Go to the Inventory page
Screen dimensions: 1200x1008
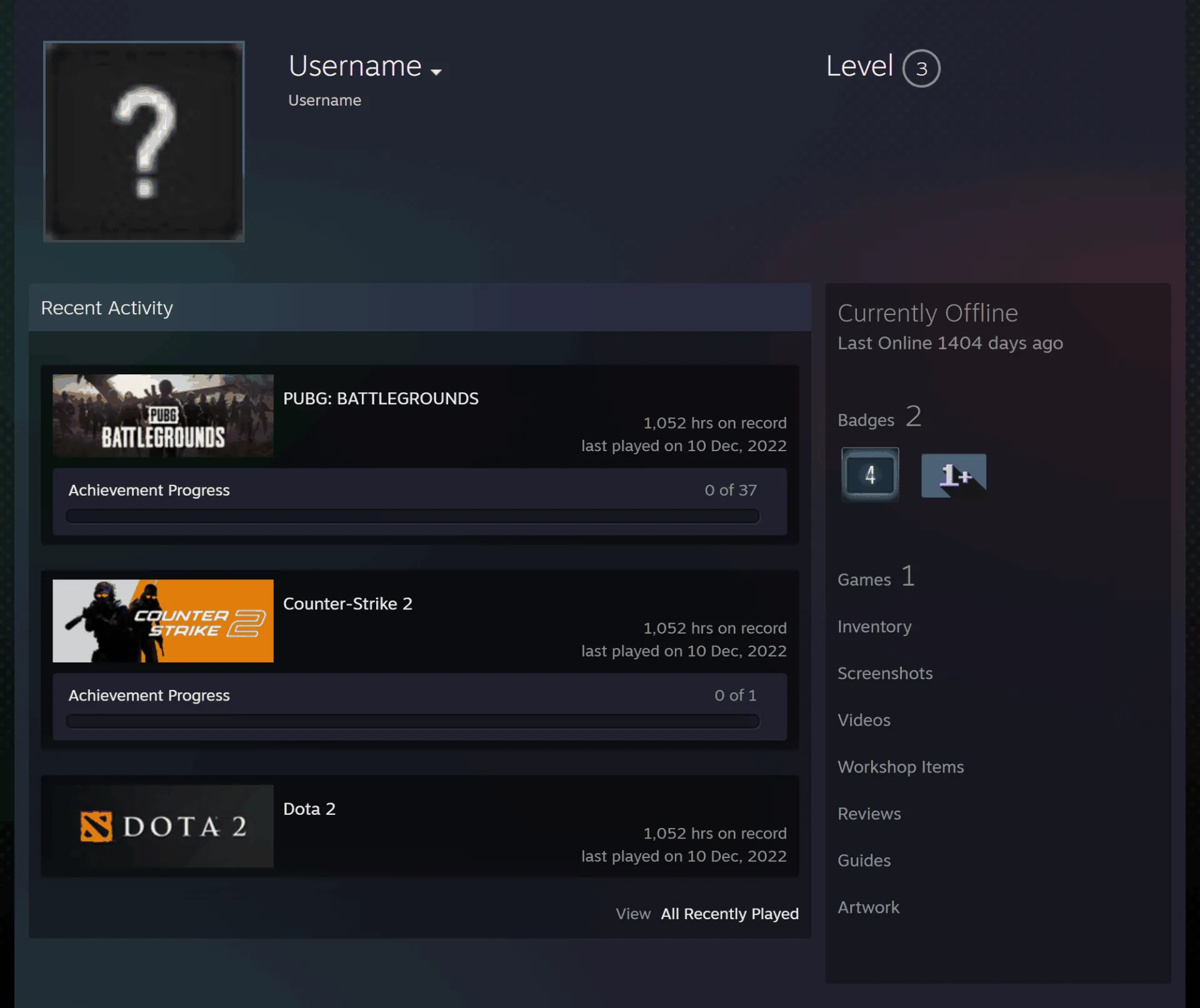tap(874, 626)
